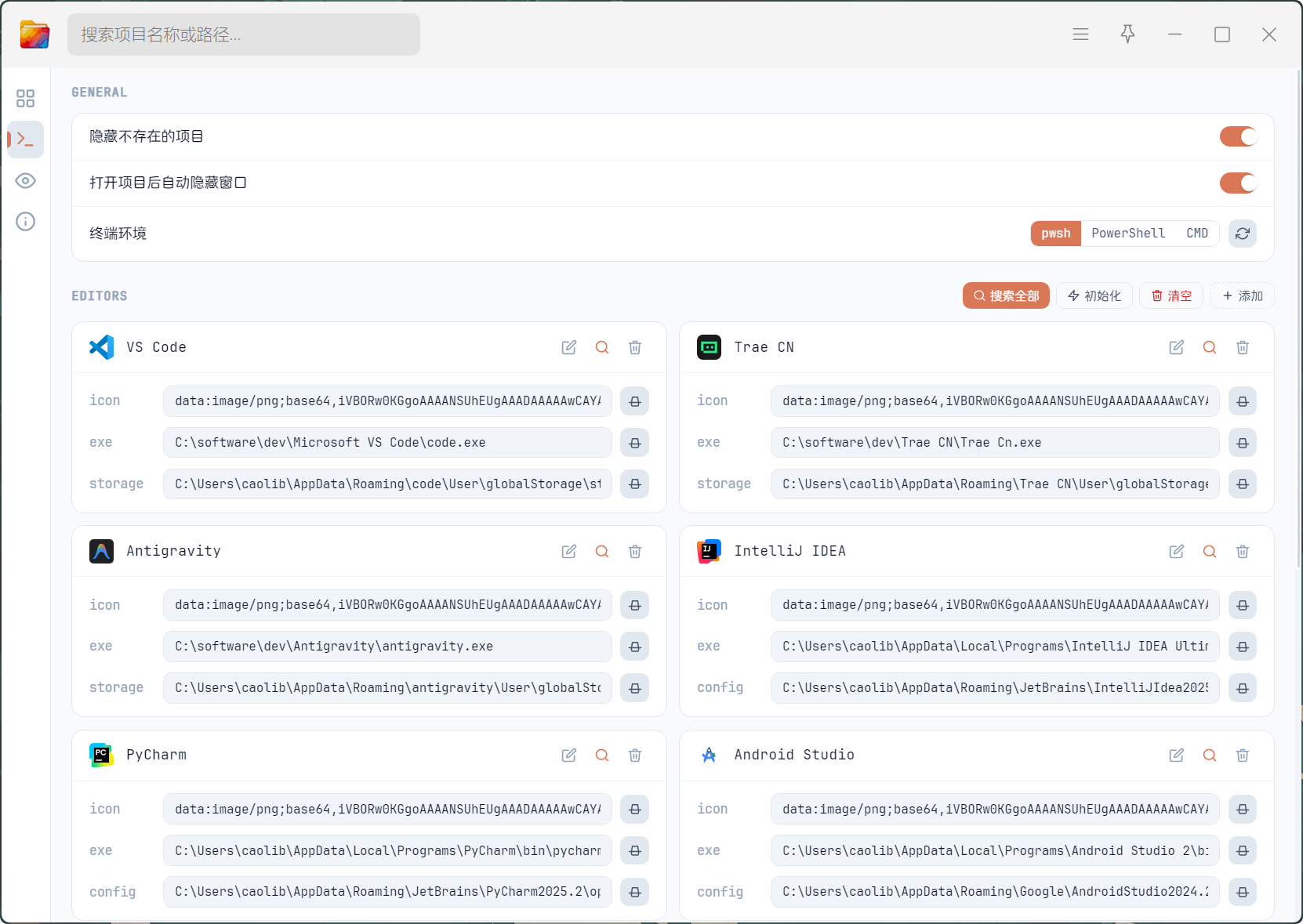This screenshot has width=1303, height=924.
Task: Click the VS Code storage path field
Action: (x=387, y=484)
